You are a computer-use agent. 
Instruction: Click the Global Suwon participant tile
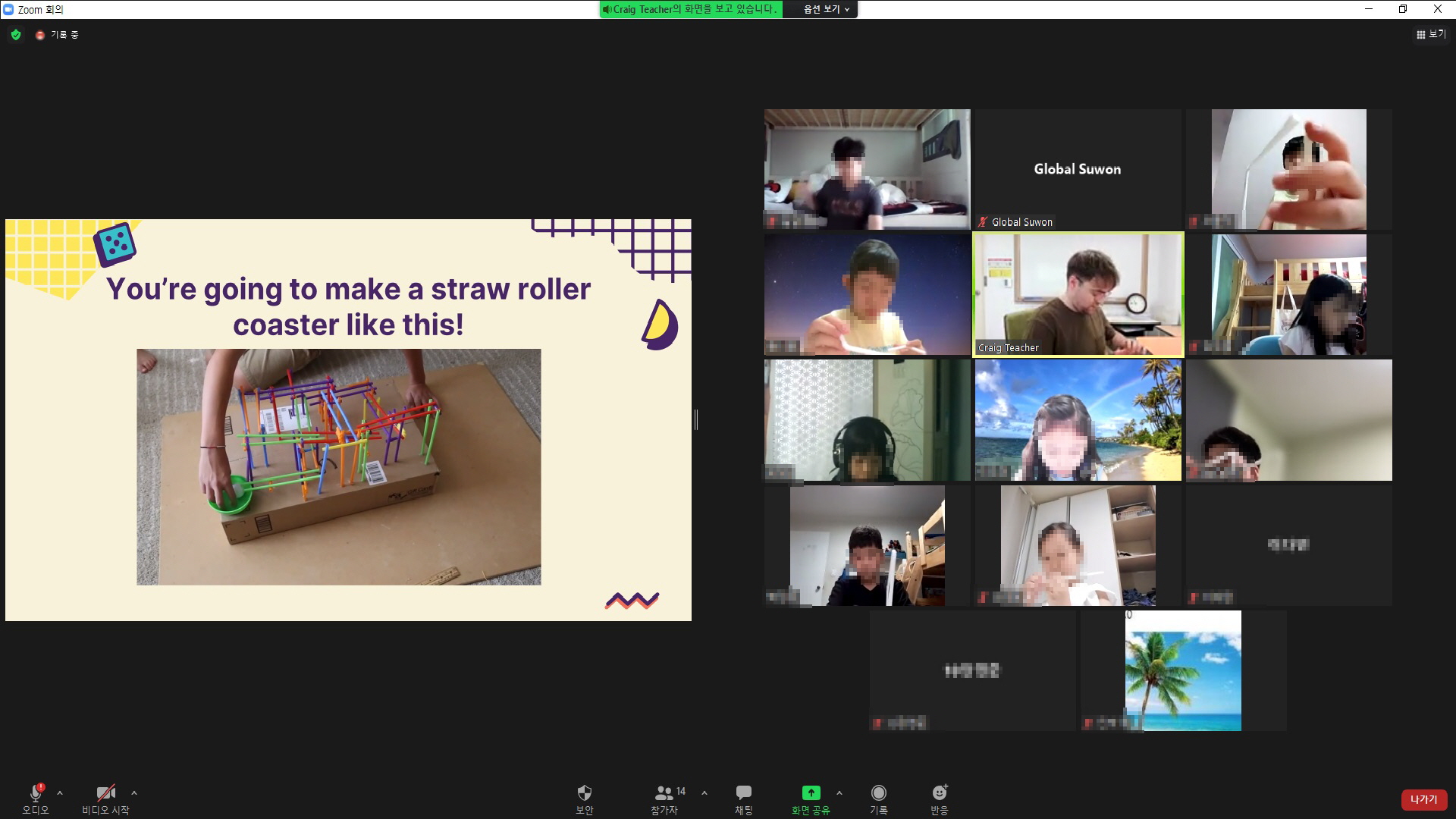pyautogui.click(x=1078, y=169)
